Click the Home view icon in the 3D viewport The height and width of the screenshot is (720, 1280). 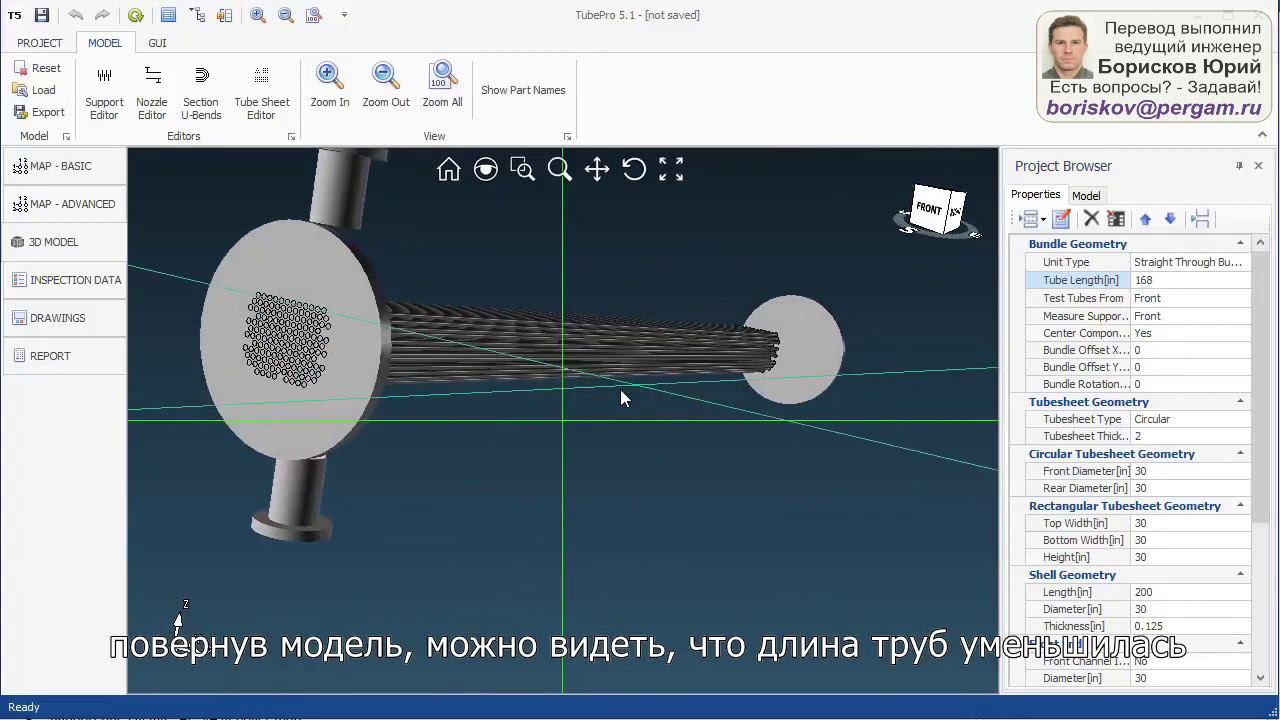point(449,170)
